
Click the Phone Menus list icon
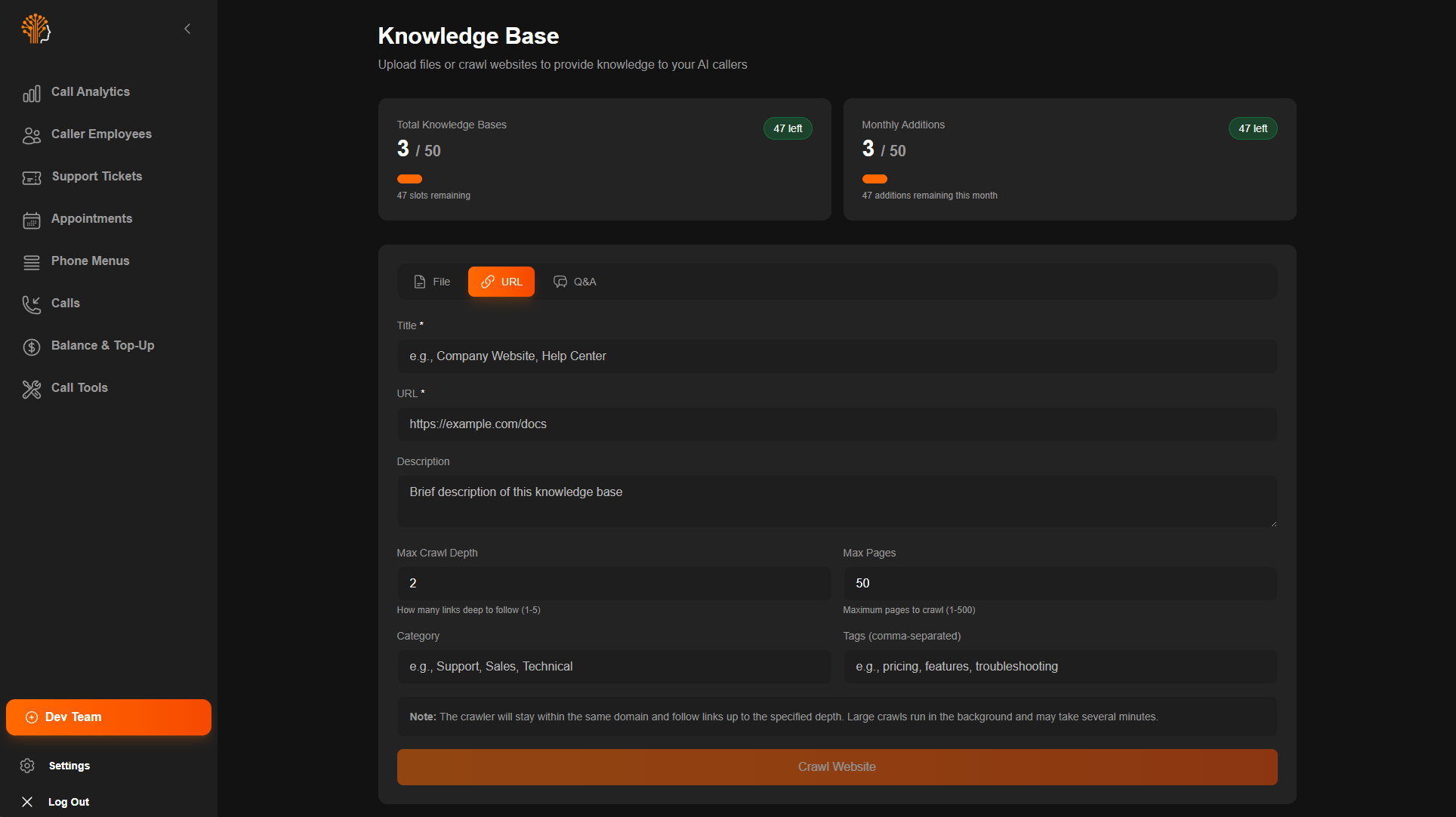(31, 262)
